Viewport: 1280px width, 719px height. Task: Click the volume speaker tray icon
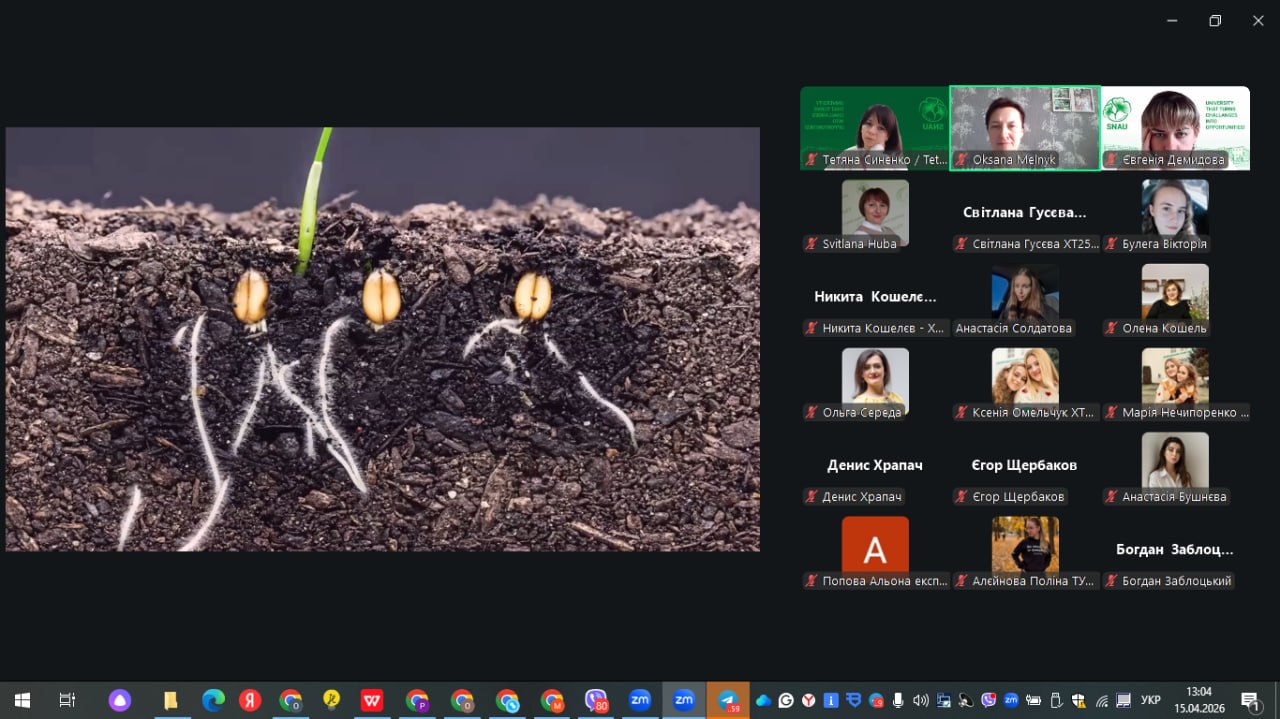click(920, 701)
